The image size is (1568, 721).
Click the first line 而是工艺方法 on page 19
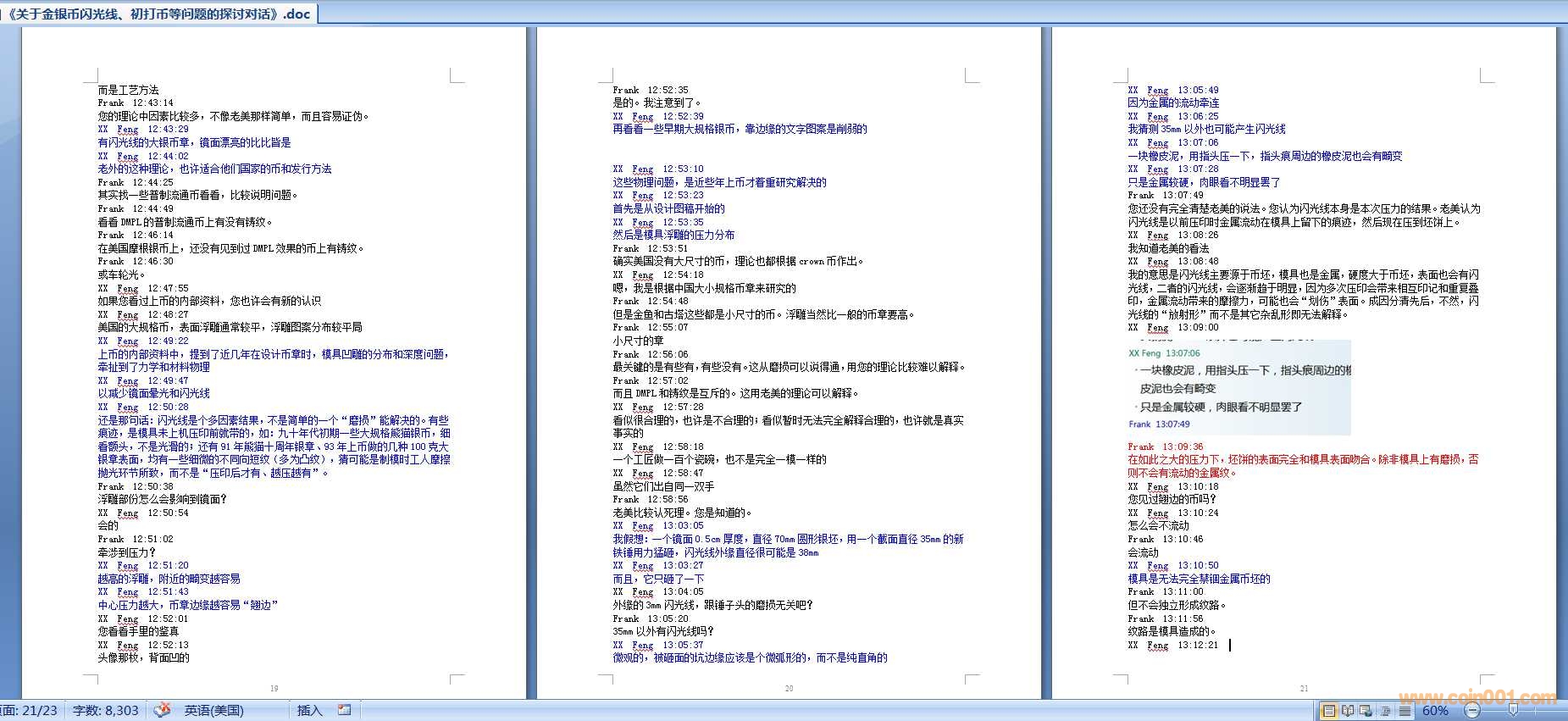(128, 90)
